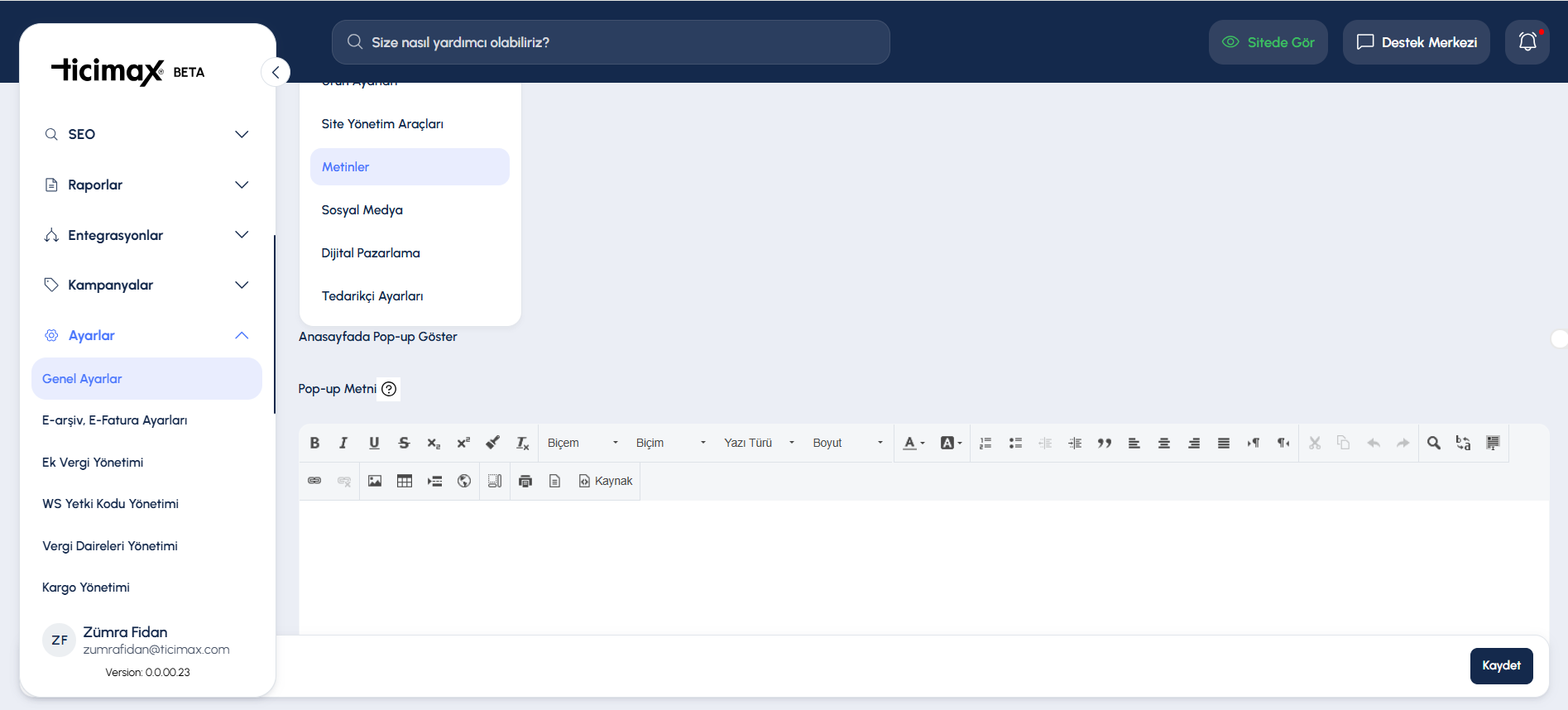The height and width of the screenshot is (710, 1568).
Task: Remove text formatting
Action: point(522,443)
